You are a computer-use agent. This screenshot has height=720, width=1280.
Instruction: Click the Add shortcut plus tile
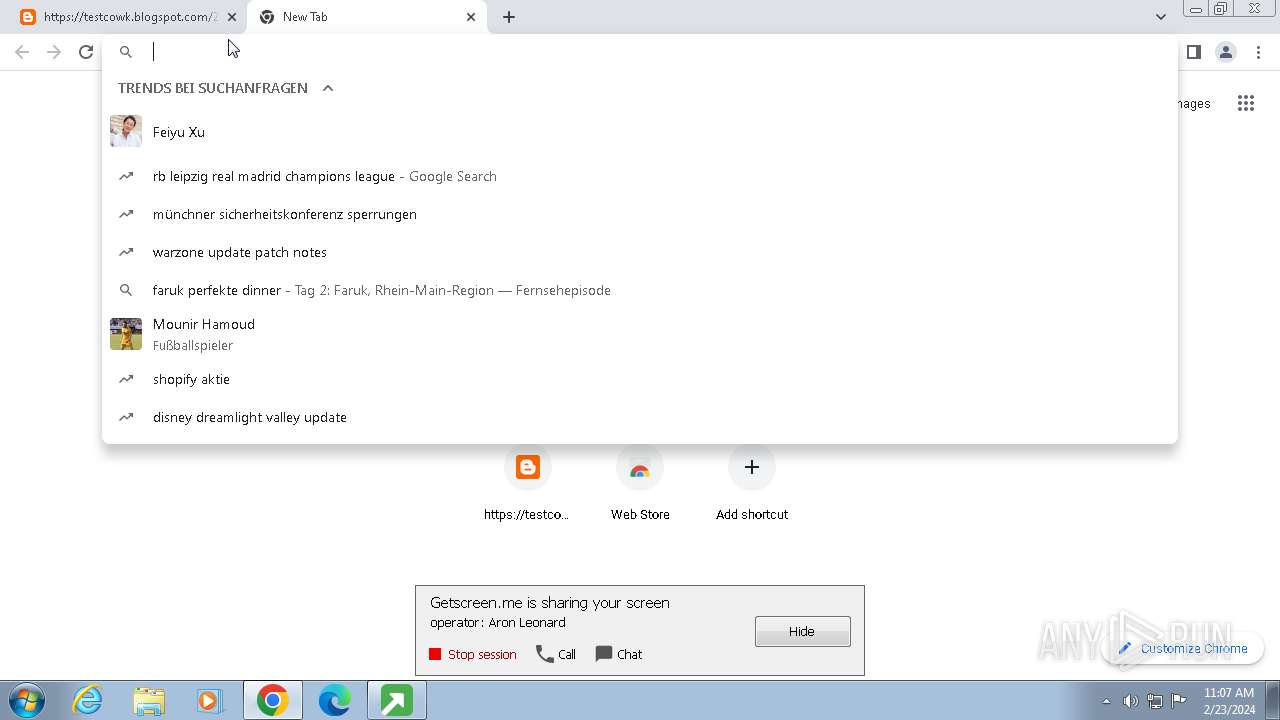pos(752,484)
